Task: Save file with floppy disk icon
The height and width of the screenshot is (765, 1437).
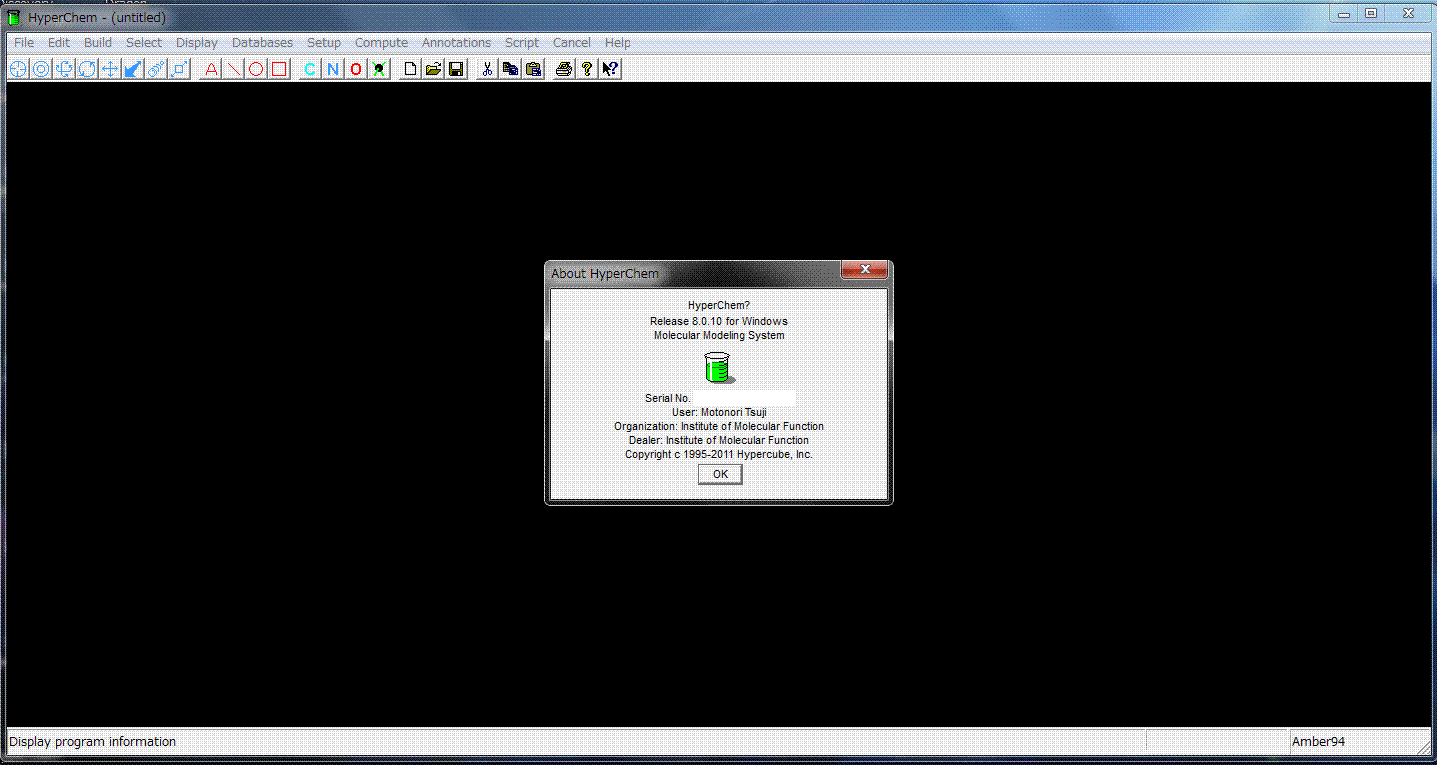Action: (456, 69)
